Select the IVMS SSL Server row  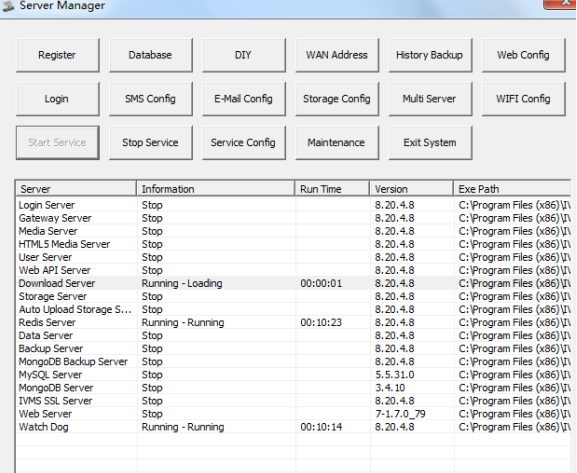294,401
